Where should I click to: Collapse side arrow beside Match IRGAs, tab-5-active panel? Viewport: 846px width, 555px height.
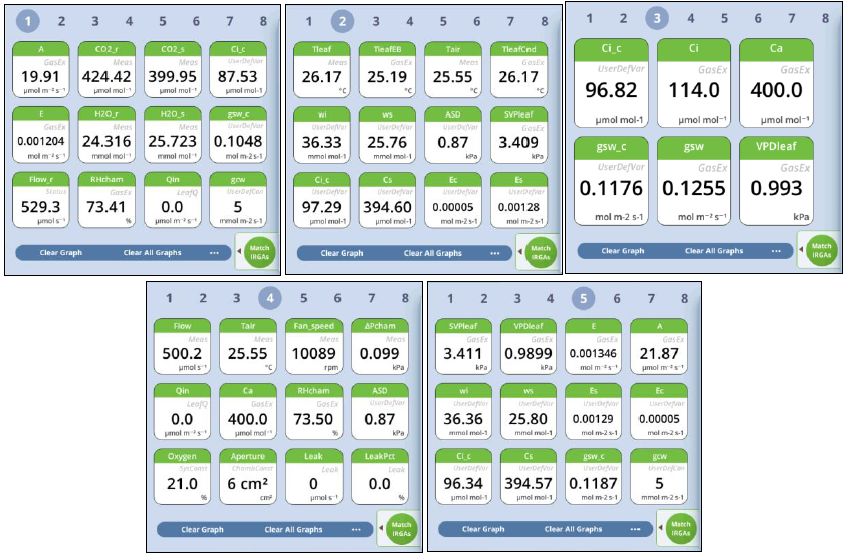661,527
